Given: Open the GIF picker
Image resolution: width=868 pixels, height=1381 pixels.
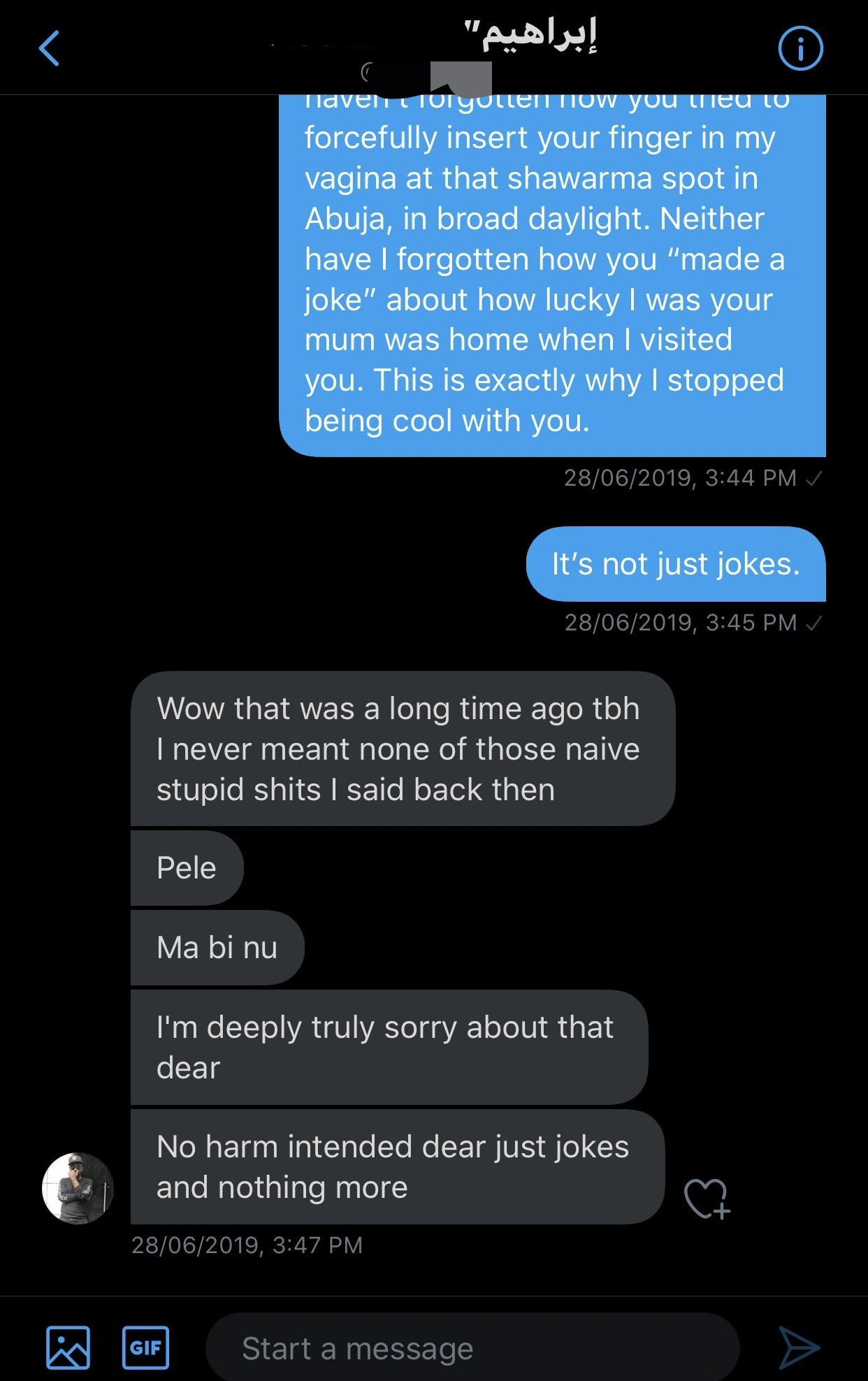Looking at the screenshot, I should point(145,1347).
